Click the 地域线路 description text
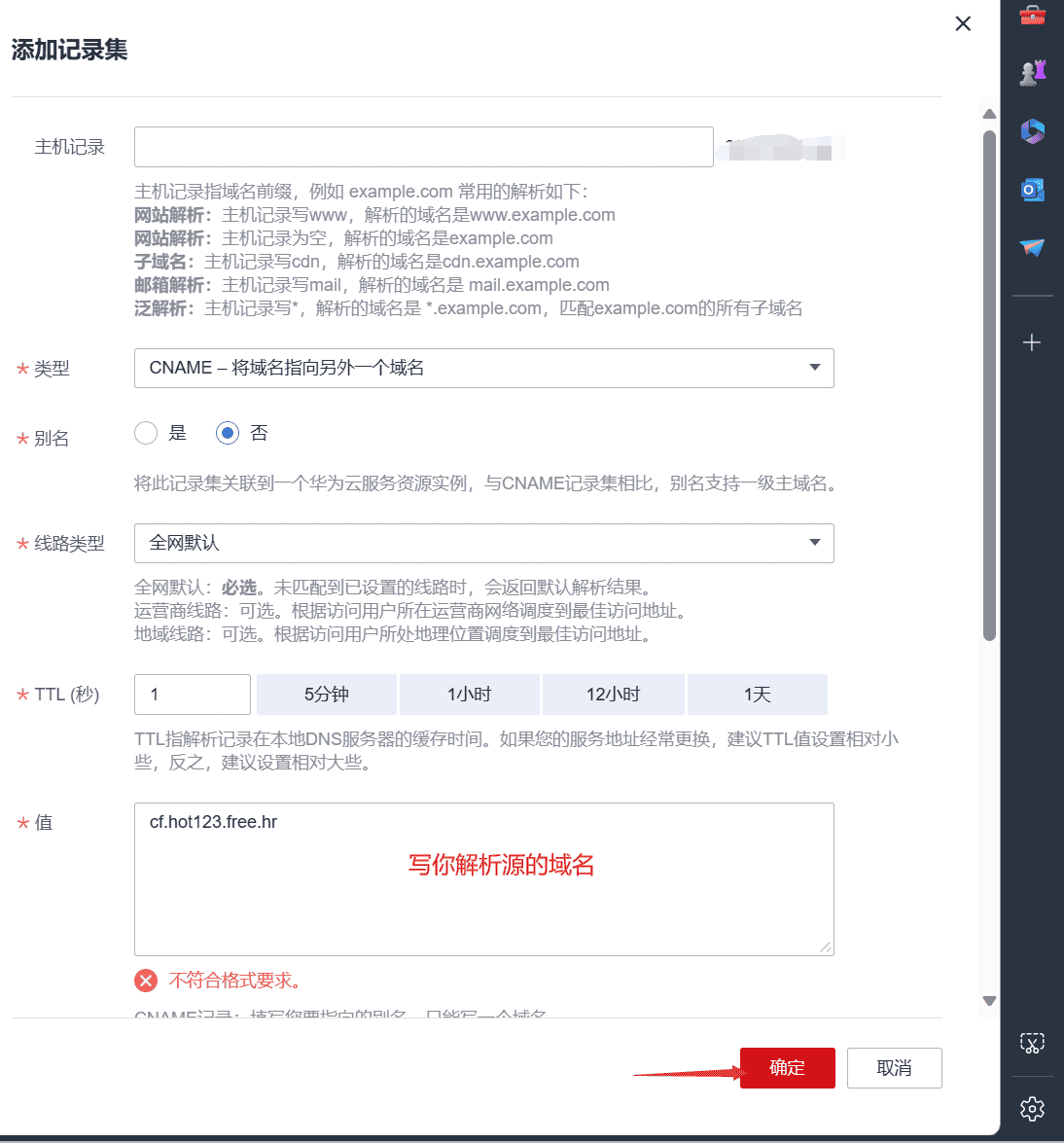Viewport: 1064px width, 1143px height. click(x=394, y=634)
